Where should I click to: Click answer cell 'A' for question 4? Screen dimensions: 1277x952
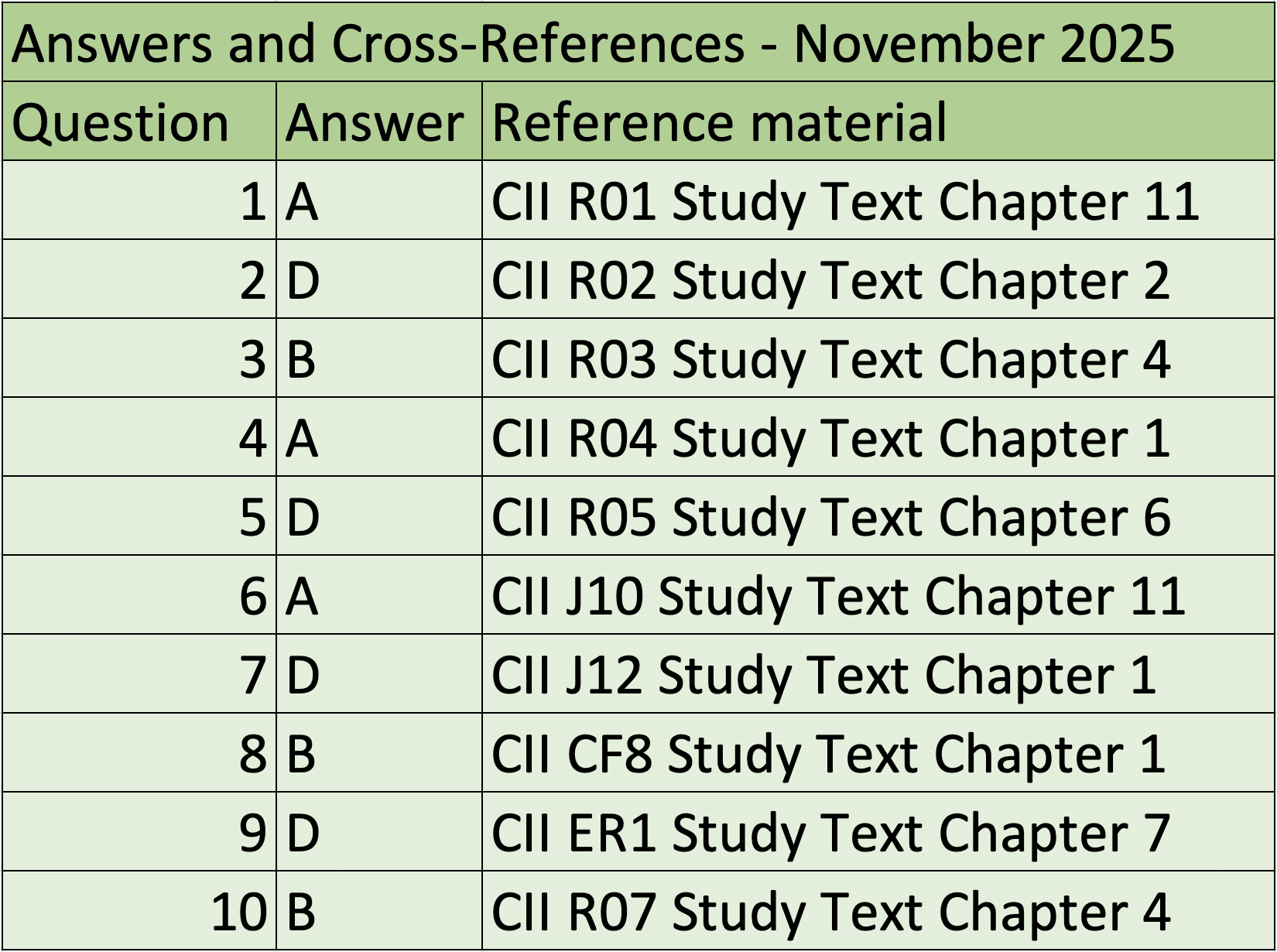tap(378, 438)
